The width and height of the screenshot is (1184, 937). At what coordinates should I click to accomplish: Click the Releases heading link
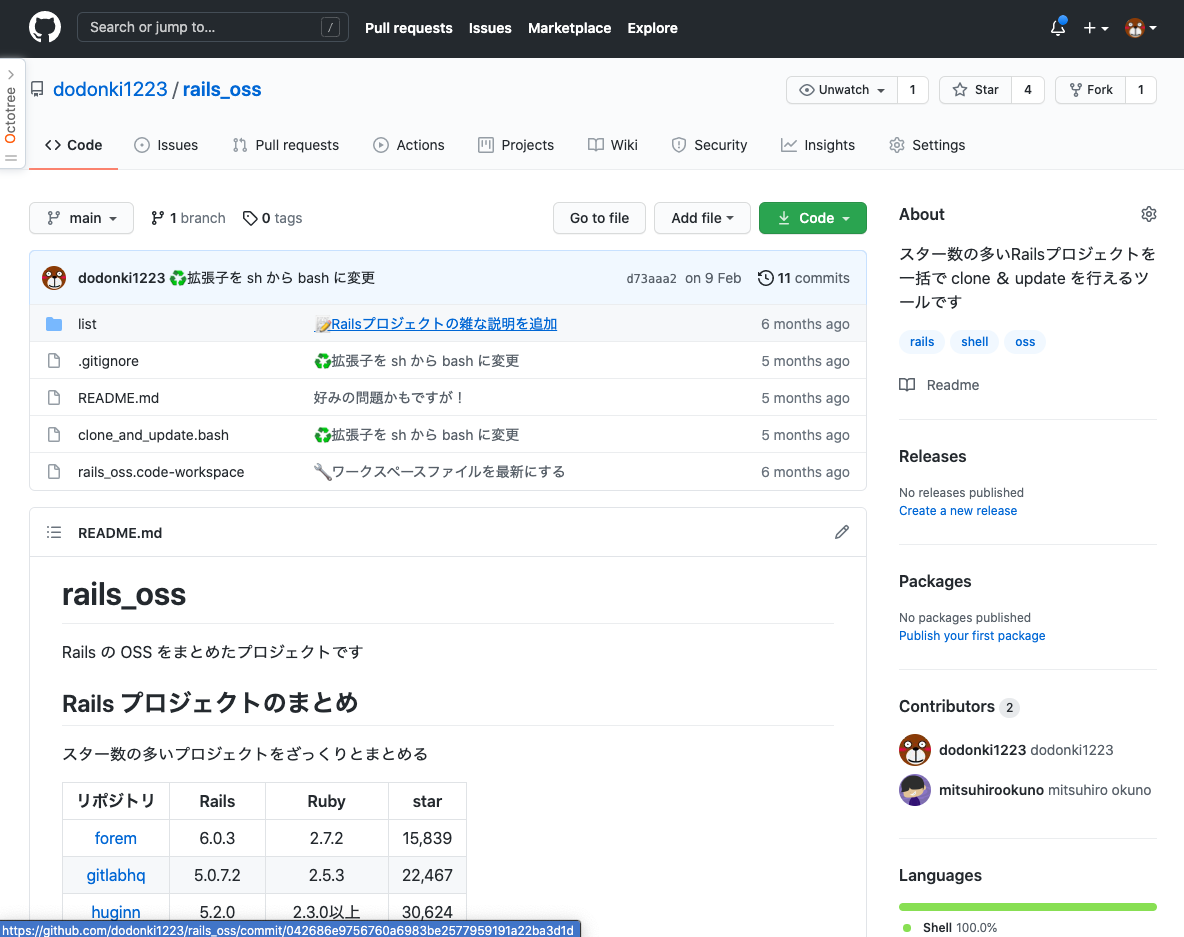coord(933,456)
